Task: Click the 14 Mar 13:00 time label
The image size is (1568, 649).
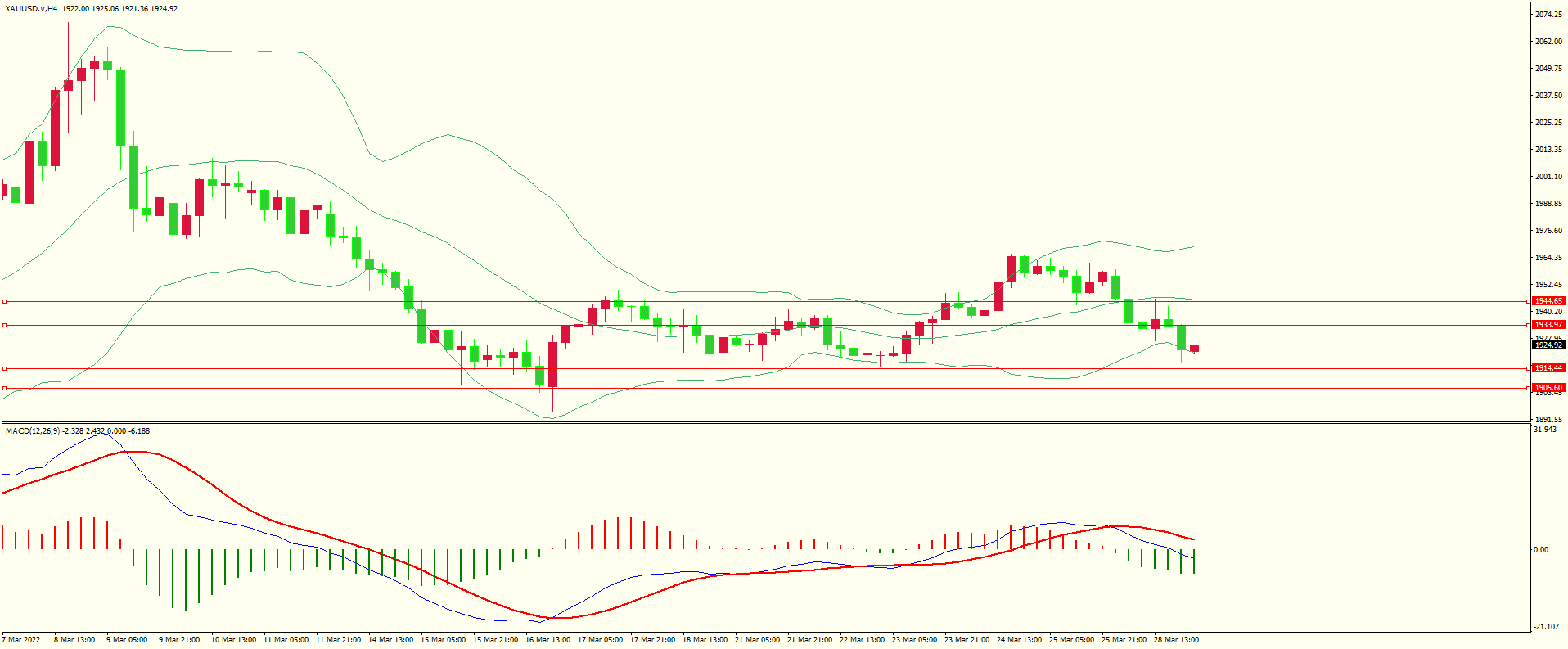Action: [390, 640]
